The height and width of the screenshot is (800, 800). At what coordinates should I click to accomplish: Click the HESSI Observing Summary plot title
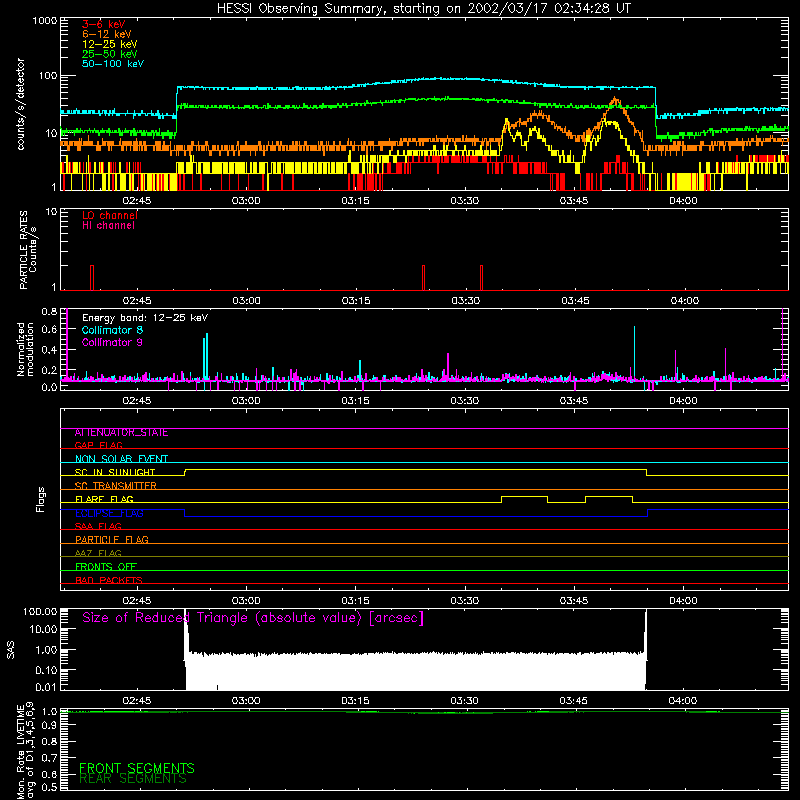tap(423, 9)
